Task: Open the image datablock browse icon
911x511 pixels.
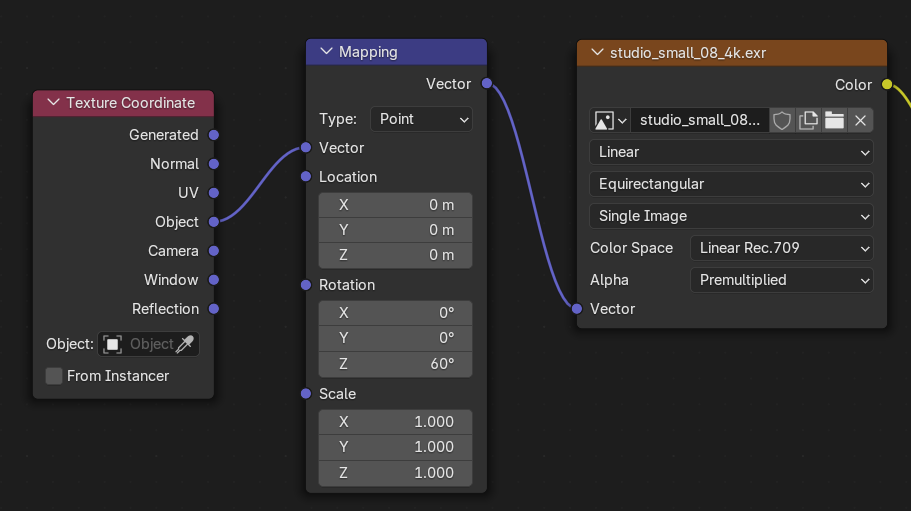Action: [610, 121]
